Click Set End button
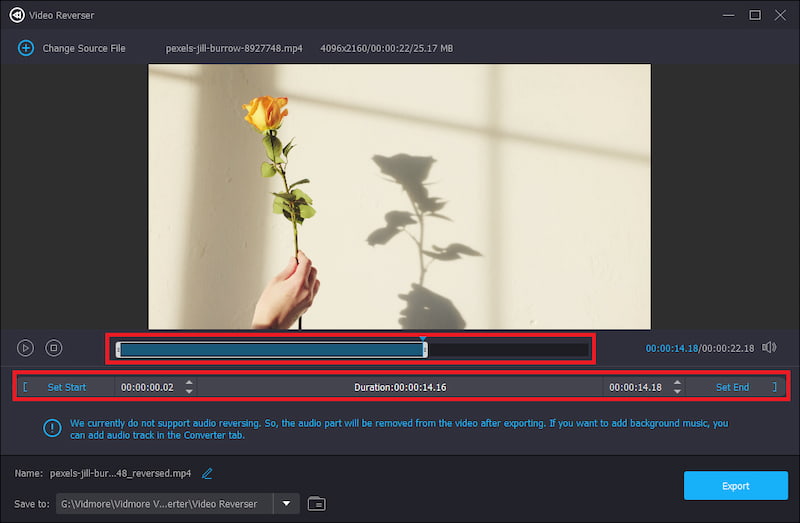800x523 pixels. (732, 387)
